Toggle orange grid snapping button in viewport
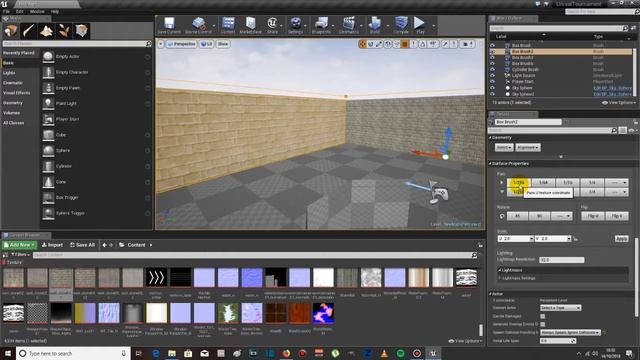This screenshot has width=640, height=360. click(x=404, y=44)
